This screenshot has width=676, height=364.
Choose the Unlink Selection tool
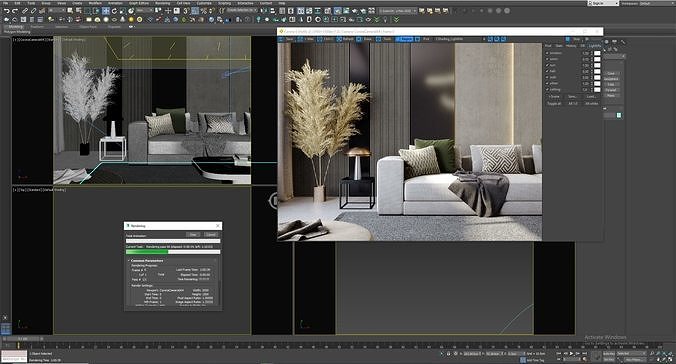[33, 11]
